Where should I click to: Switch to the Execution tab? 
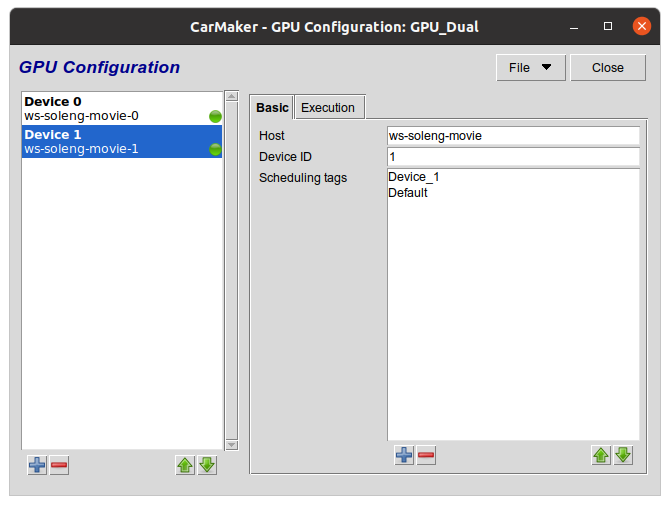(x=328, y=107)
